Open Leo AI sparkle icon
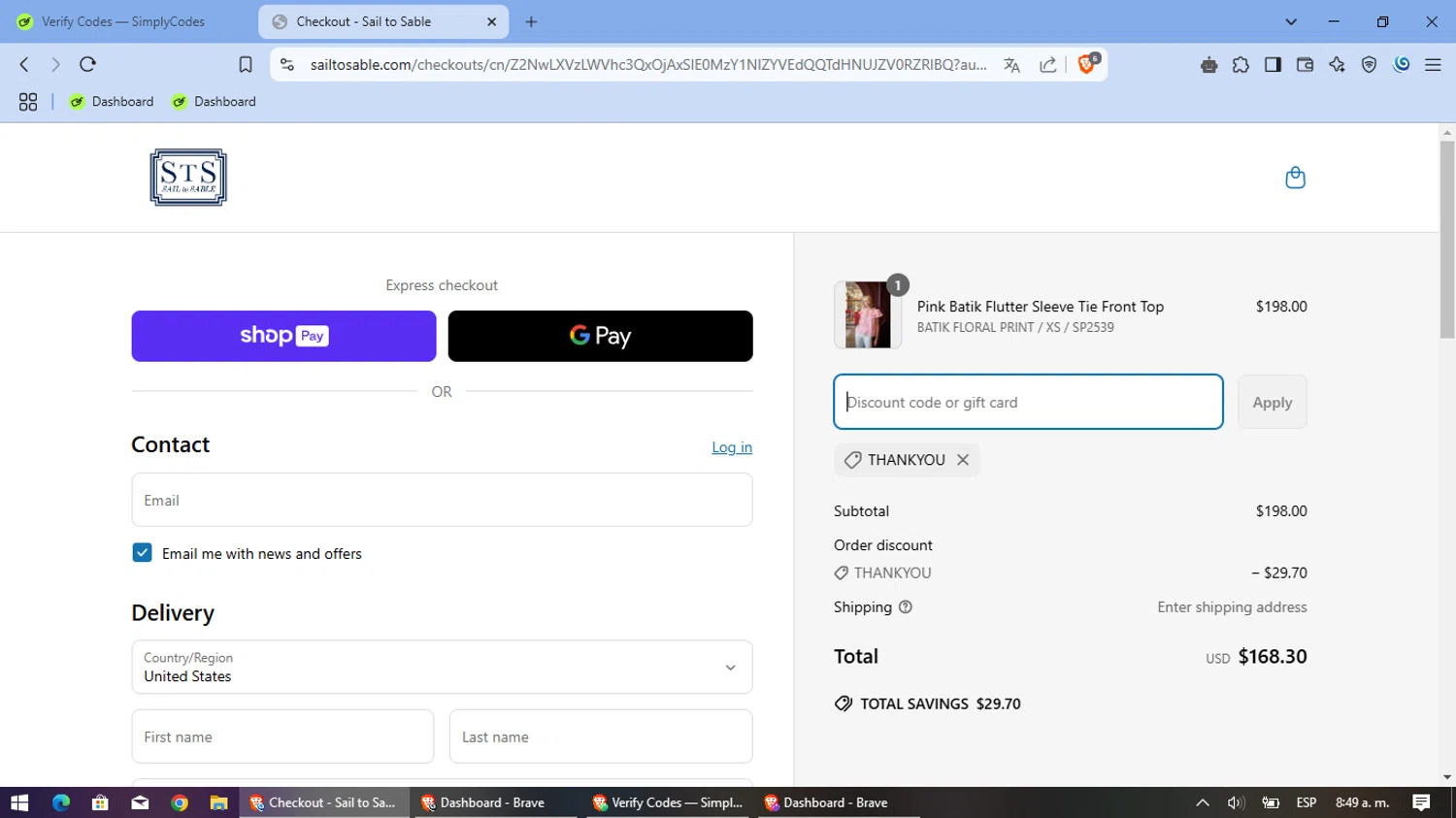This screenshot has height=818, width=1456. click(x=1337, y=65)
